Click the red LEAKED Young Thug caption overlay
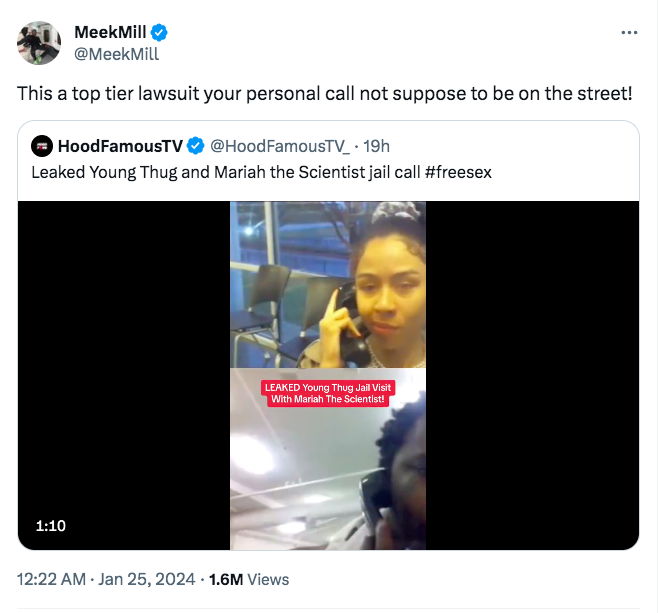The height and width of the screenshot is (613, 658). 329,393
